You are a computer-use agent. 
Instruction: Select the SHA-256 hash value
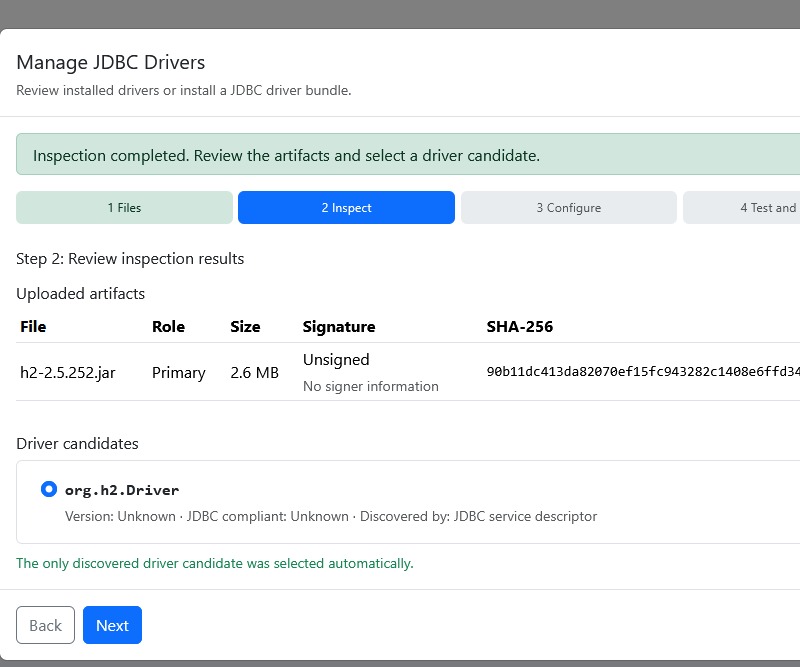[x=643, y=372]
